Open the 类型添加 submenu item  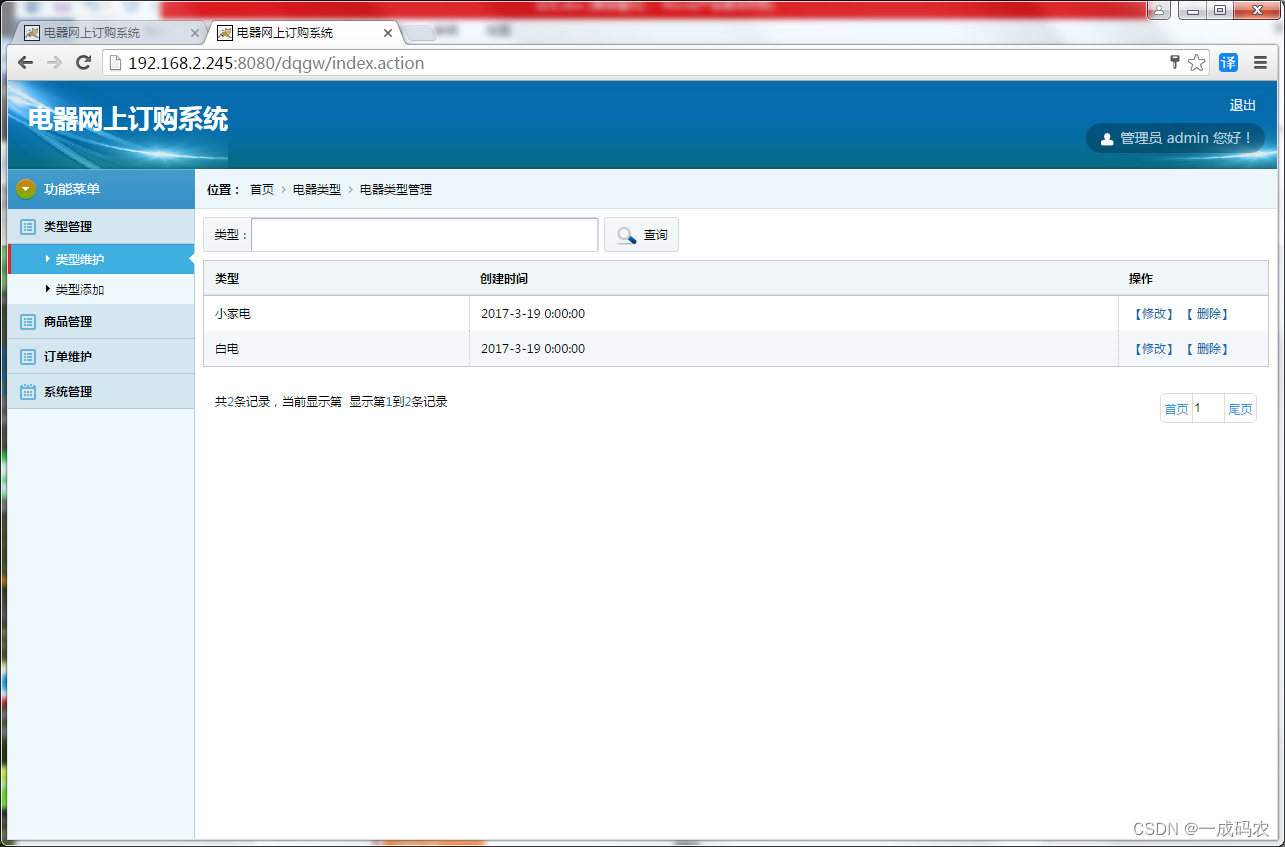click(101, 290)
